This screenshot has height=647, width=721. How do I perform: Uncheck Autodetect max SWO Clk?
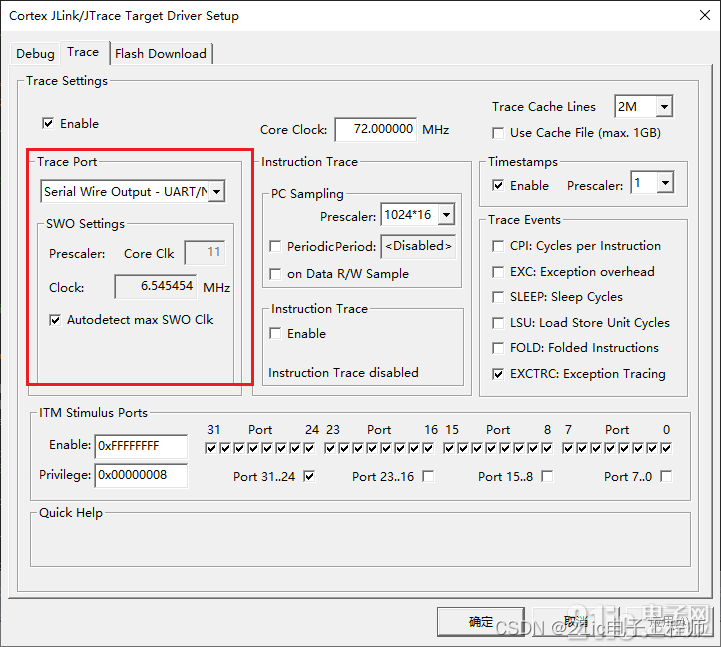55,320
